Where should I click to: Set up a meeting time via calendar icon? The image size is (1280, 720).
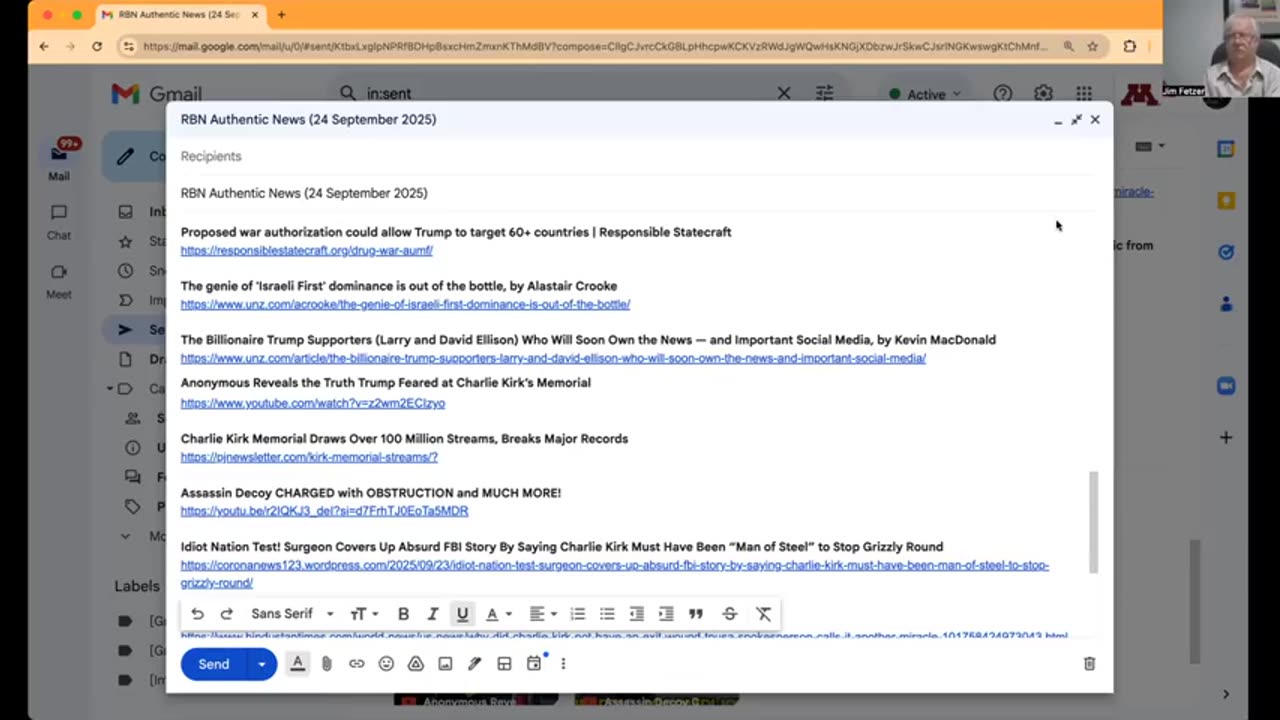click(534, 664)
